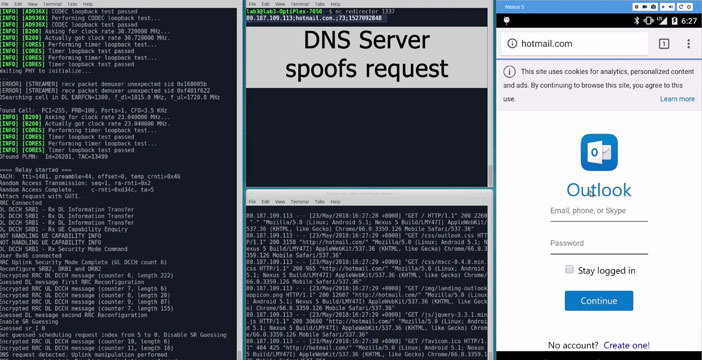Click '=== Relay started ===' line in left terminal

point(35,170)
